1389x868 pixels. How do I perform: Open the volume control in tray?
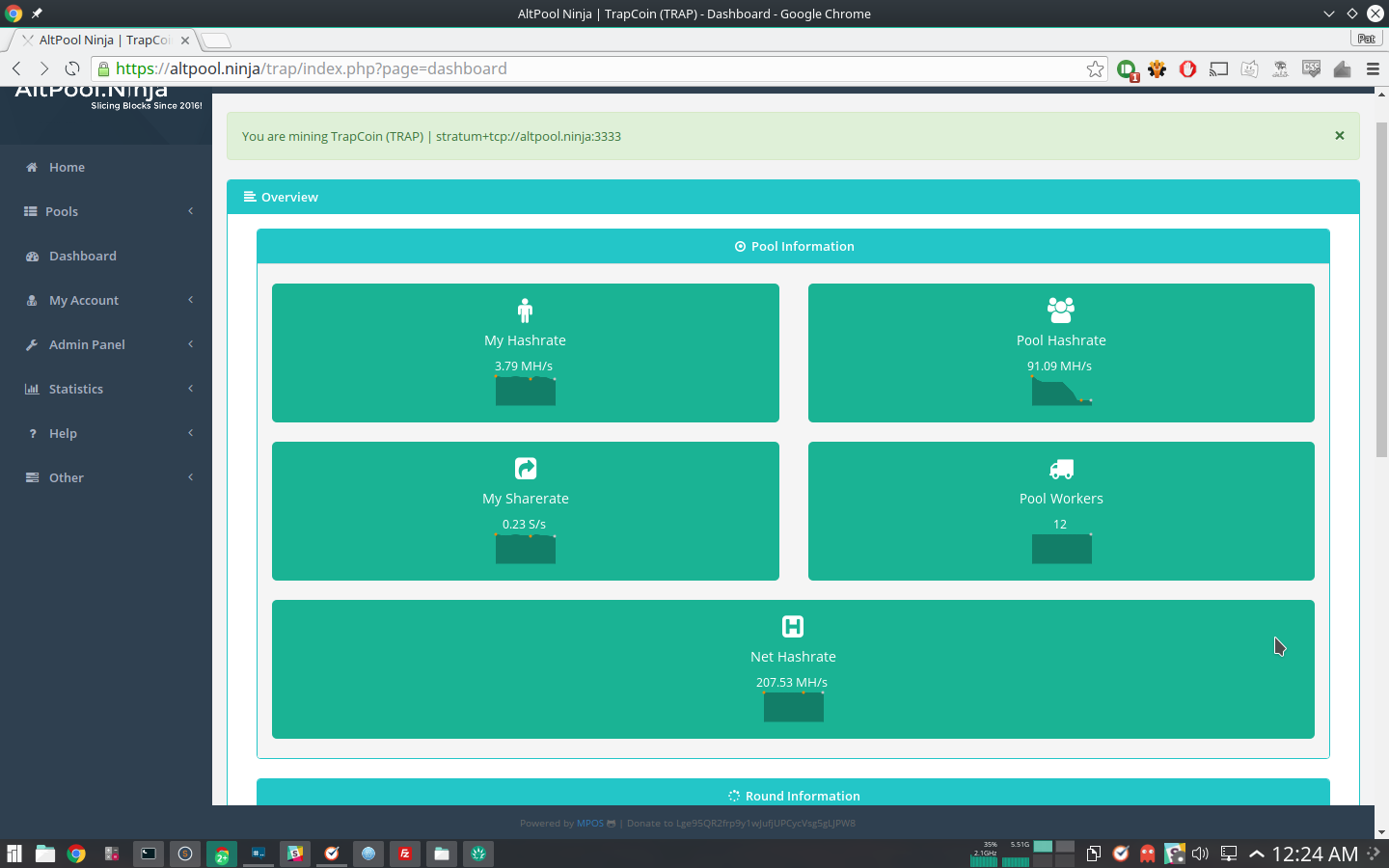1200,854
